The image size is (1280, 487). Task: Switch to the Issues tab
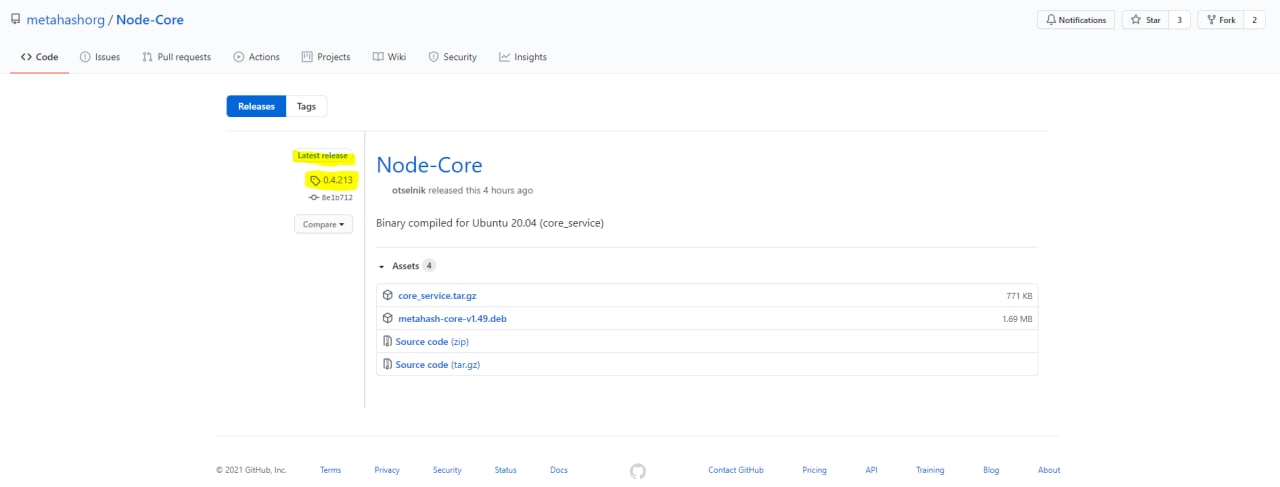pos(100,57)
